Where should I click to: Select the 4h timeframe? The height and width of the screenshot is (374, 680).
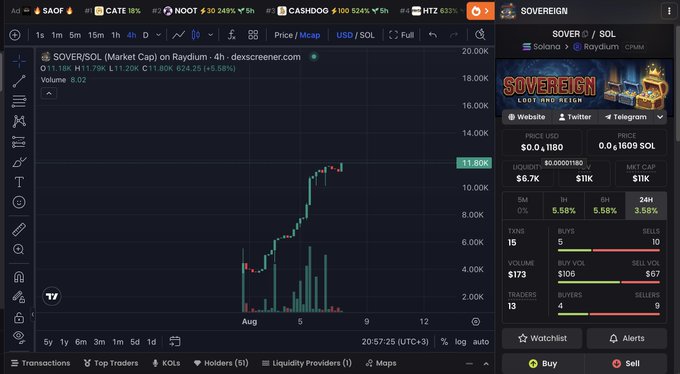click(131, 35)
